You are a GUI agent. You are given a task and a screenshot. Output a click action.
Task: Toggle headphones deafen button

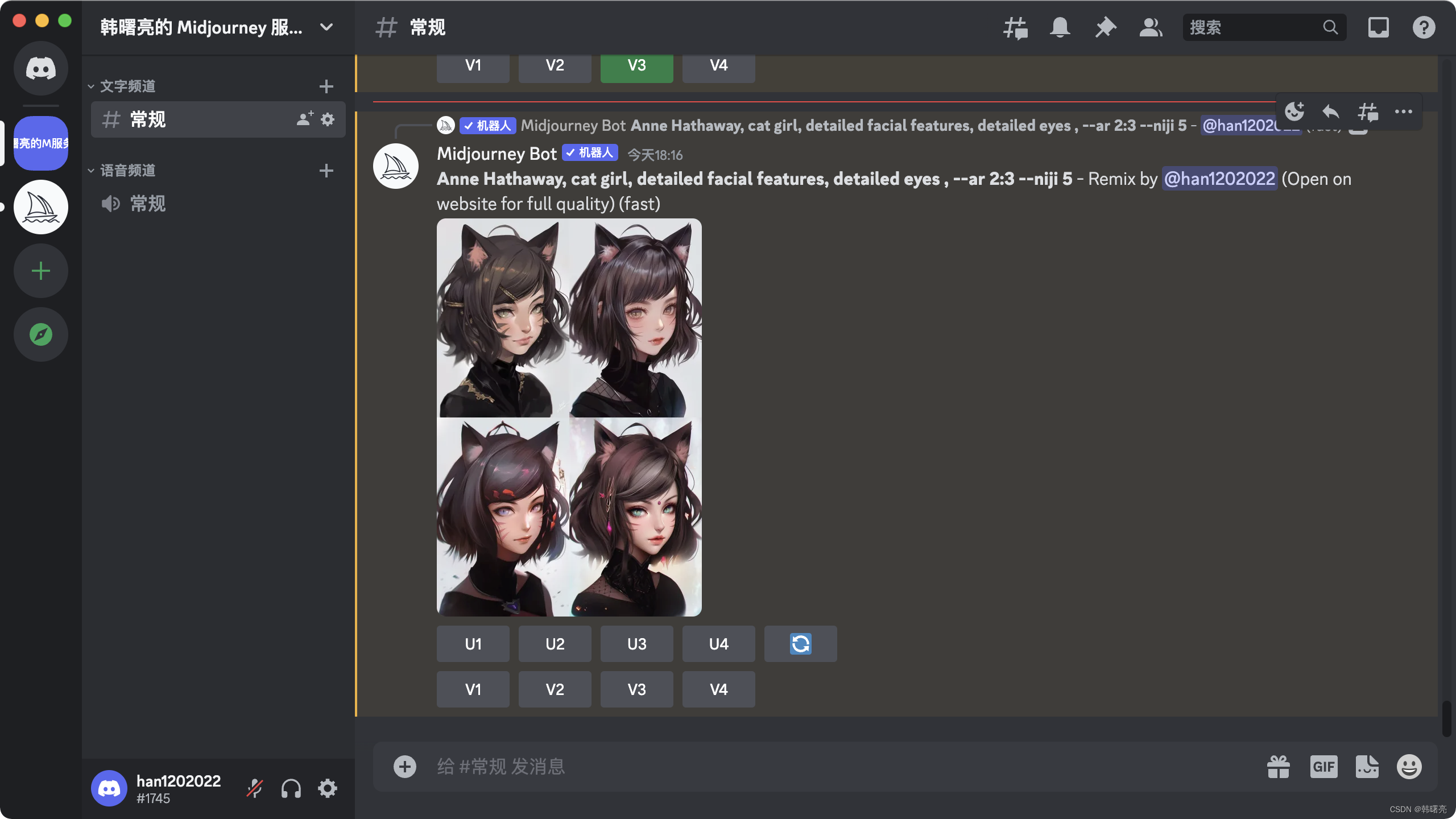[291, 788]
